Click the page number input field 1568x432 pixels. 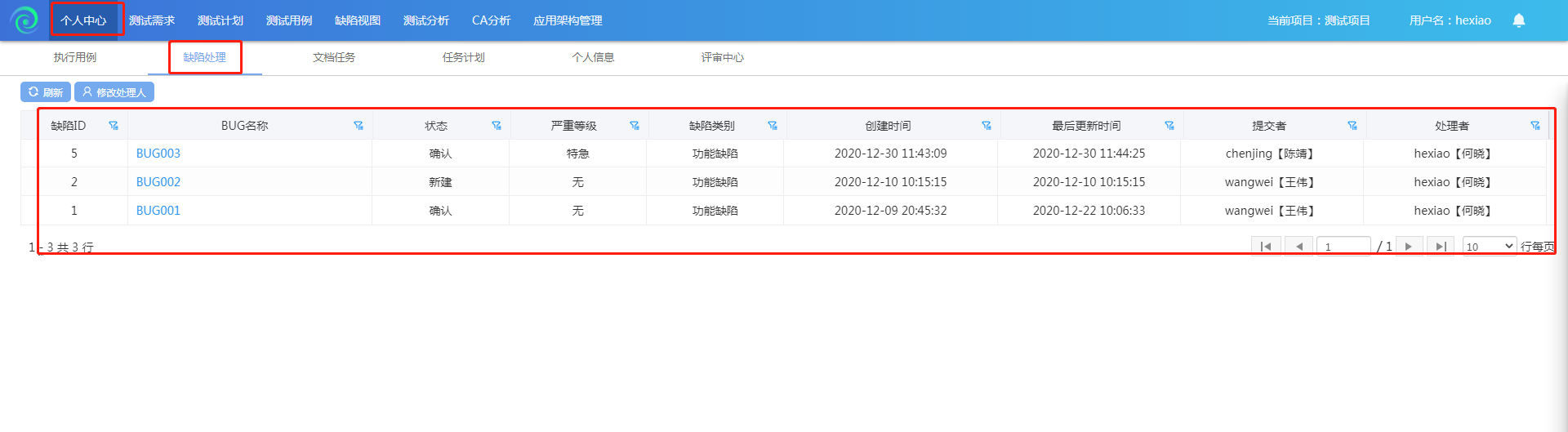[1343, 247]
